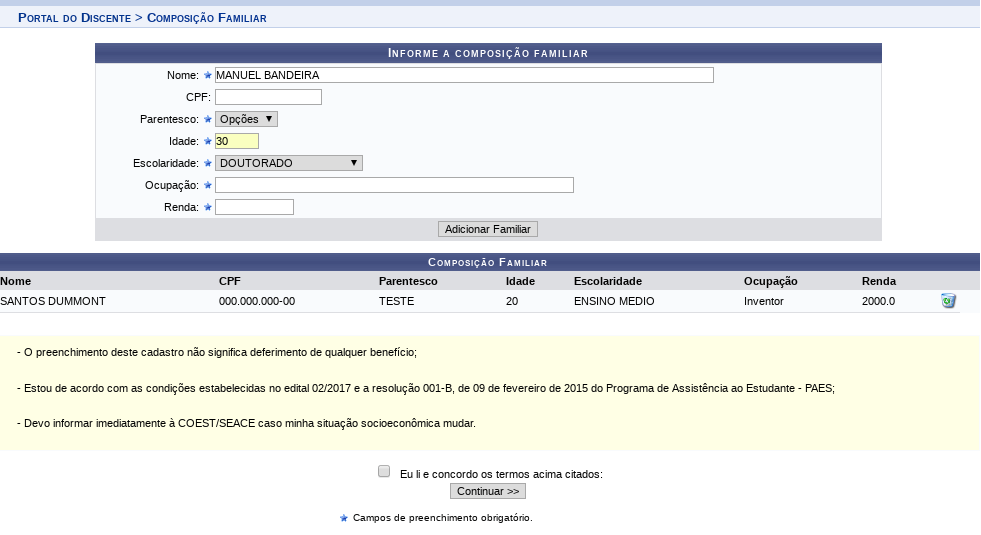The height and width of the screenshot is (535, 981).
Task: Focus the Nome field containing MANUEL BANDEIRA
Action: coord(464,75)
